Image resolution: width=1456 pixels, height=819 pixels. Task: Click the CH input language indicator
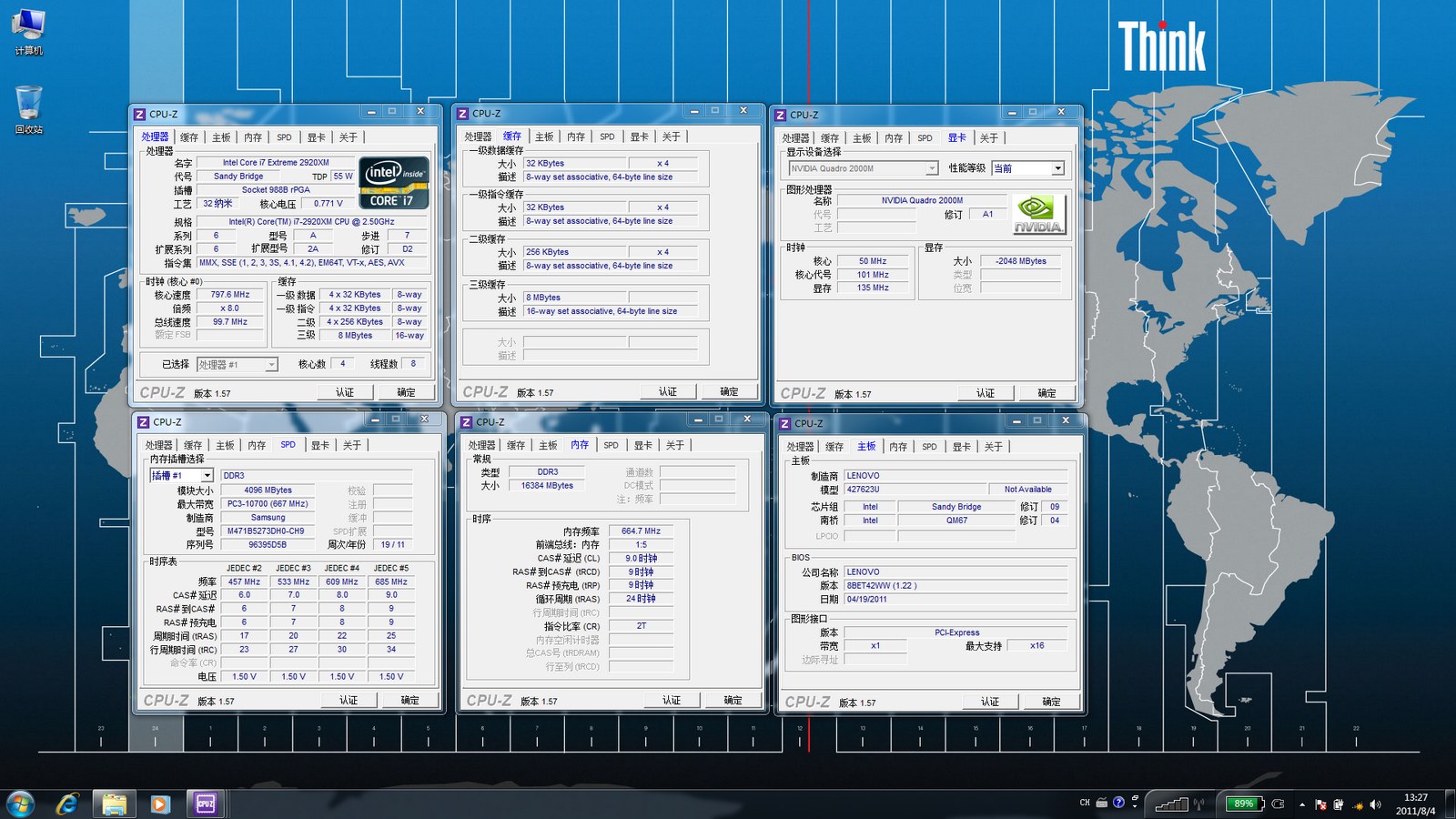tap(1085, 803)
